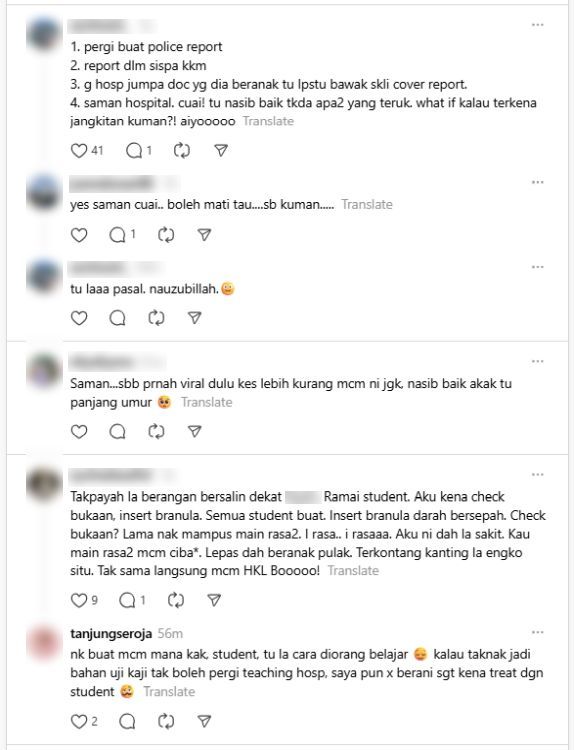Like the 'Takpayah la berangan' comment with 9 likes

click(79, 600)
